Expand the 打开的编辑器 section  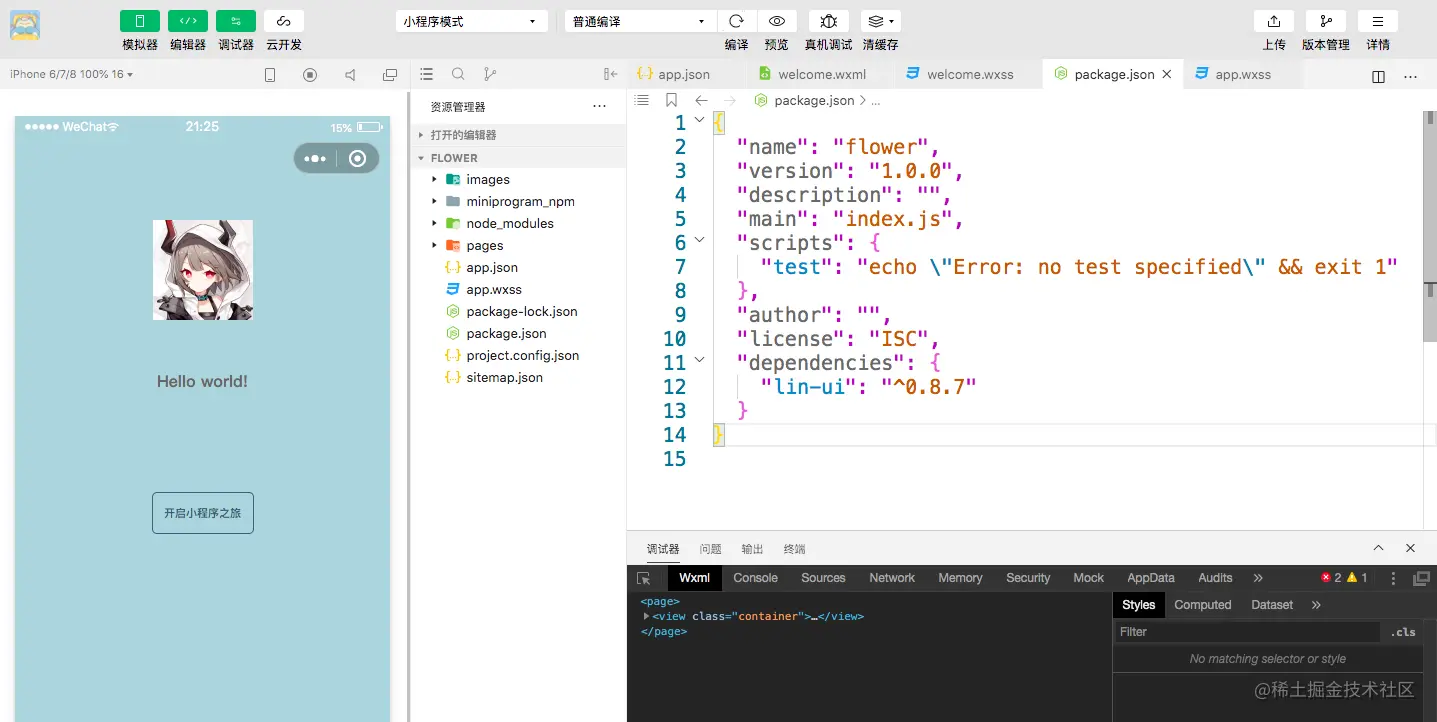(x=520, y=135)
